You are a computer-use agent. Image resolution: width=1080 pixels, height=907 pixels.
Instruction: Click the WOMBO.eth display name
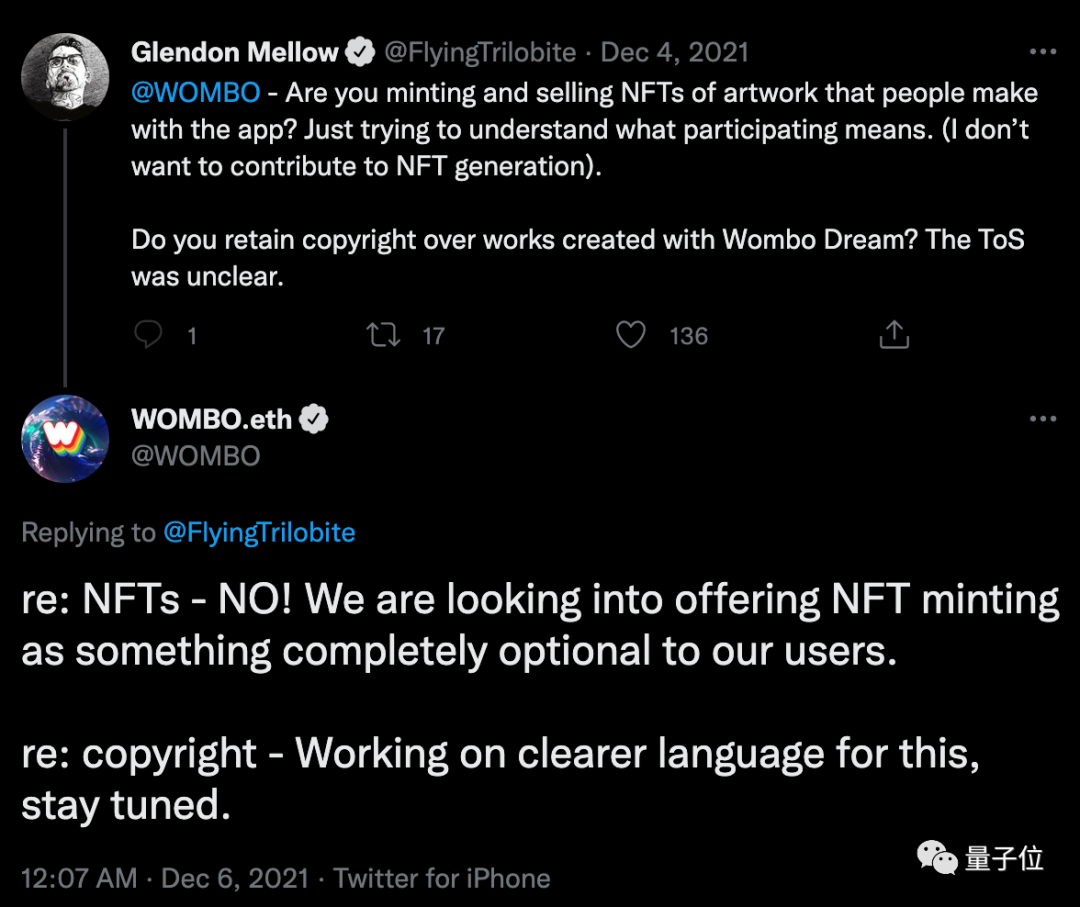[x=212, y=420]
